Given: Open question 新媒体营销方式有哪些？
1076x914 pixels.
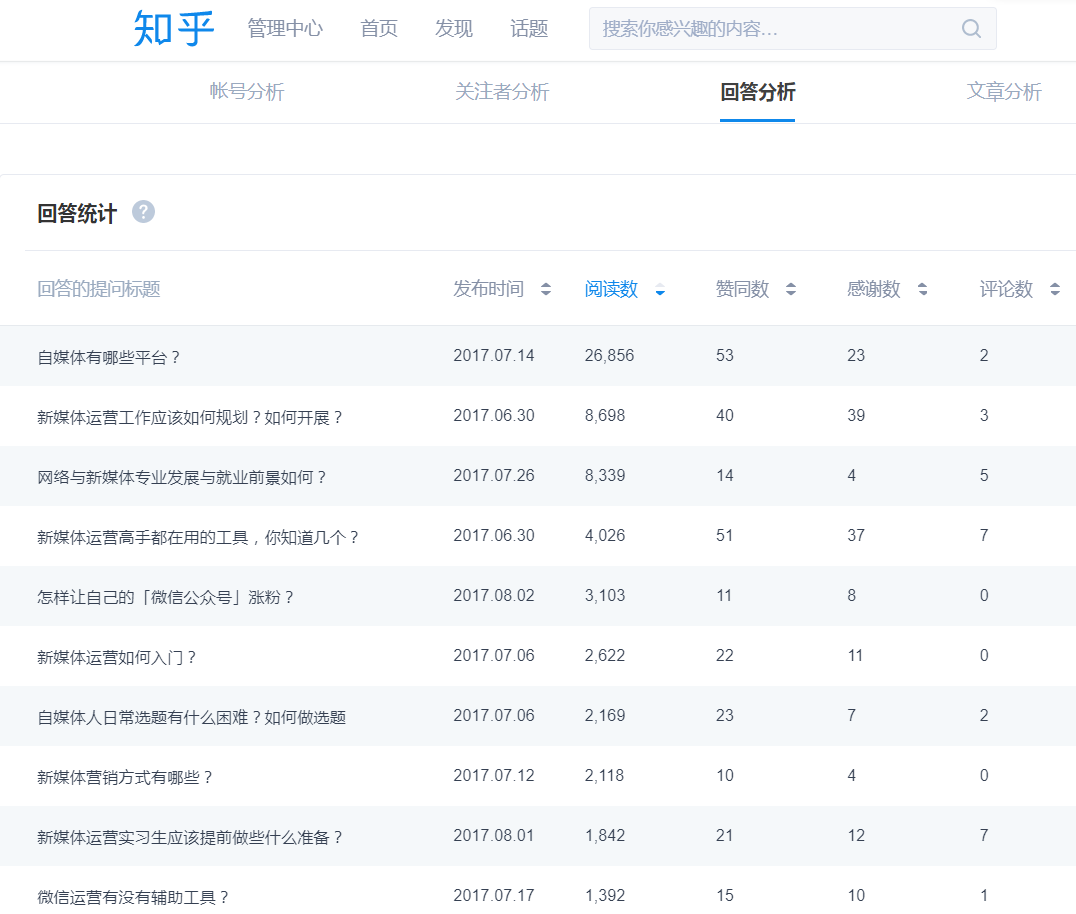Looking at the screenshot, I should click(x=125, y=777).
